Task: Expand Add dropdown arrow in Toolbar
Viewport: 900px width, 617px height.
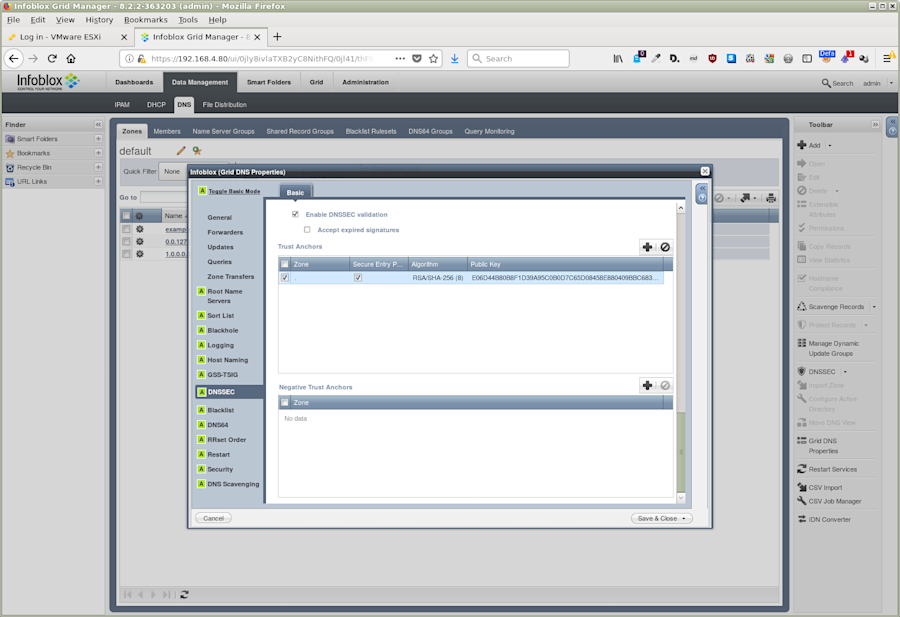Action: pyautogui.click(x=830, y=146)
